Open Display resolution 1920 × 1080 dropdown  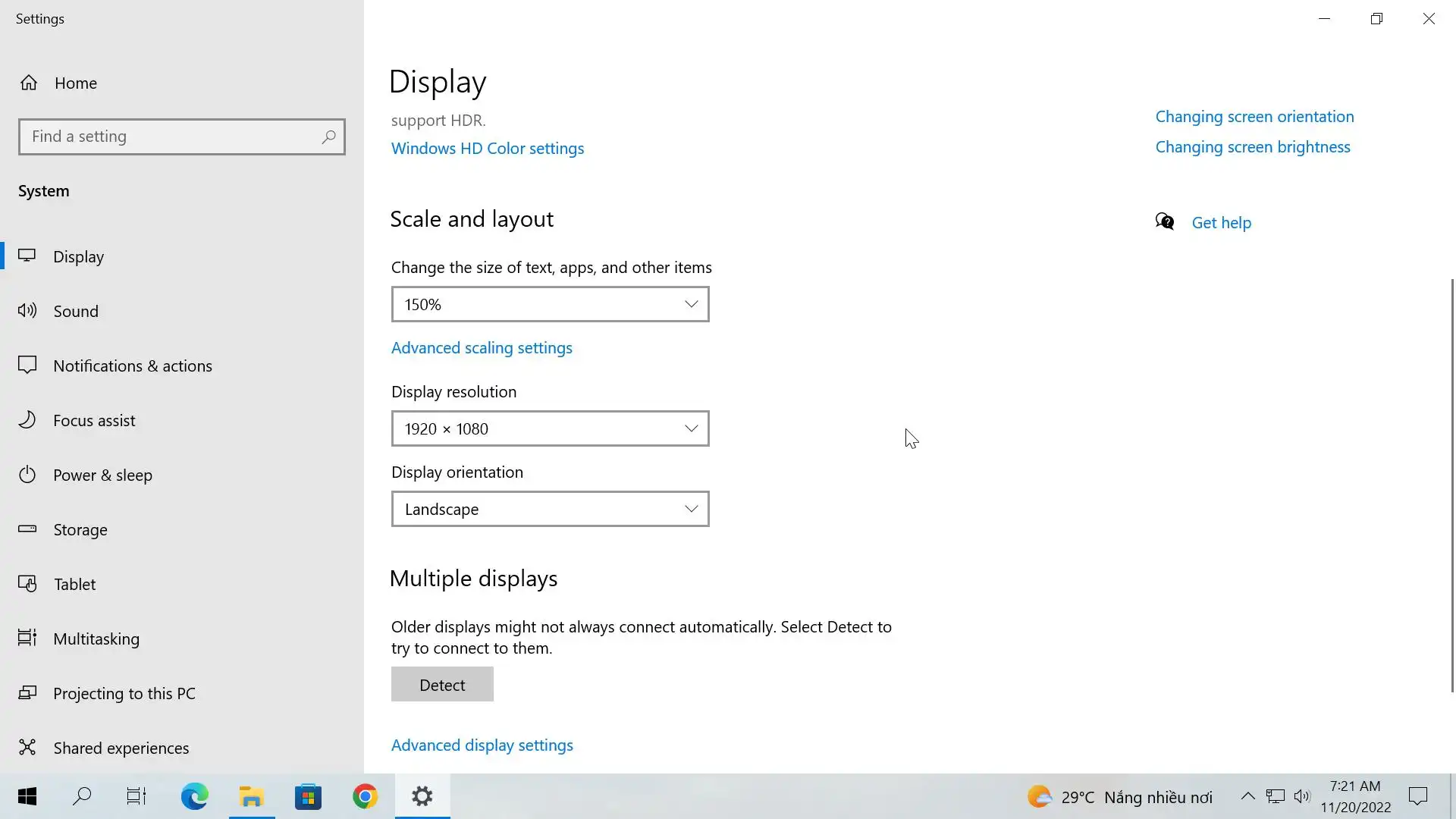[x=550, y=428]
